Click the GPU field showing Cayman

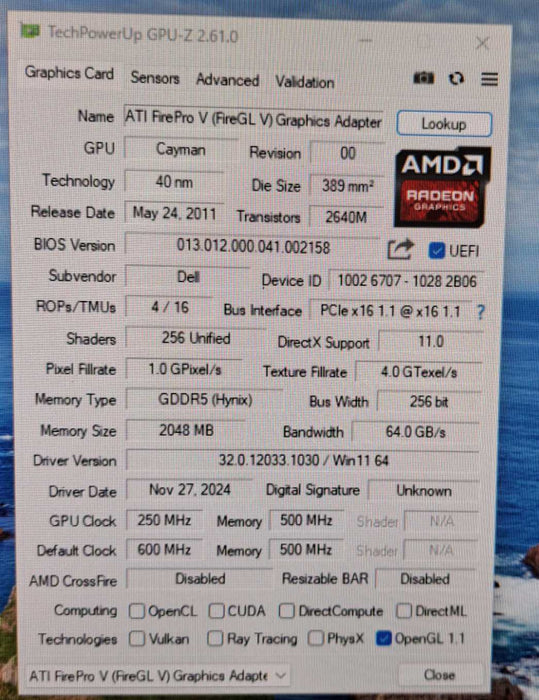[181, 150]
